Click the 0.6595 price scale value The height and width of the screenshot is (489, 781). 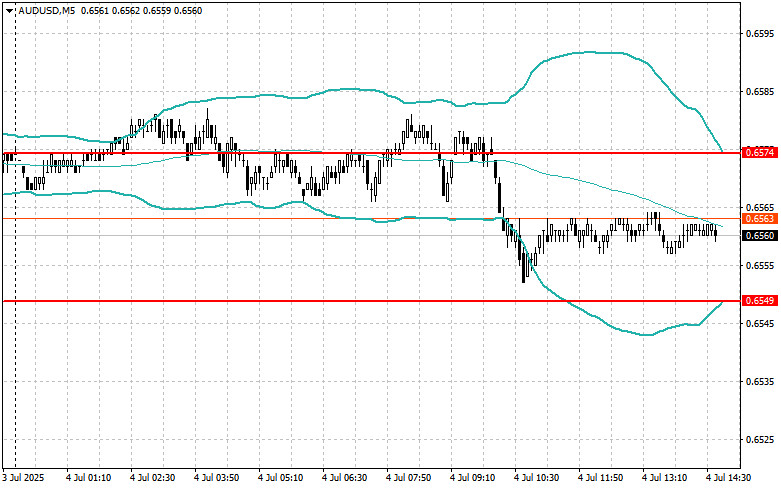click(x=760, y=34)
